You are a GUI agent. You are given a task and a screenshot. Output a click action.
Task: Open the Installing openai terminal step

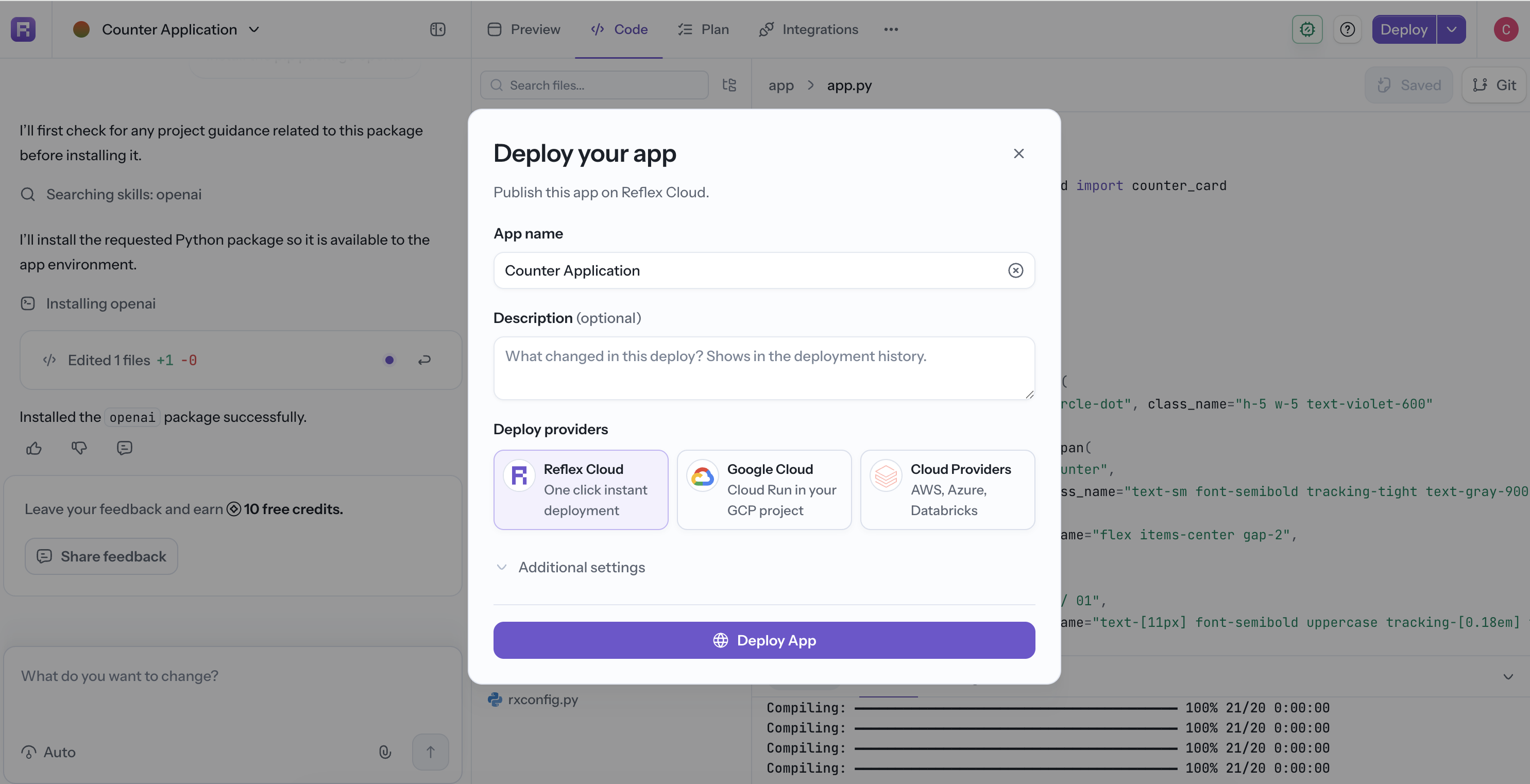[88, 303]
